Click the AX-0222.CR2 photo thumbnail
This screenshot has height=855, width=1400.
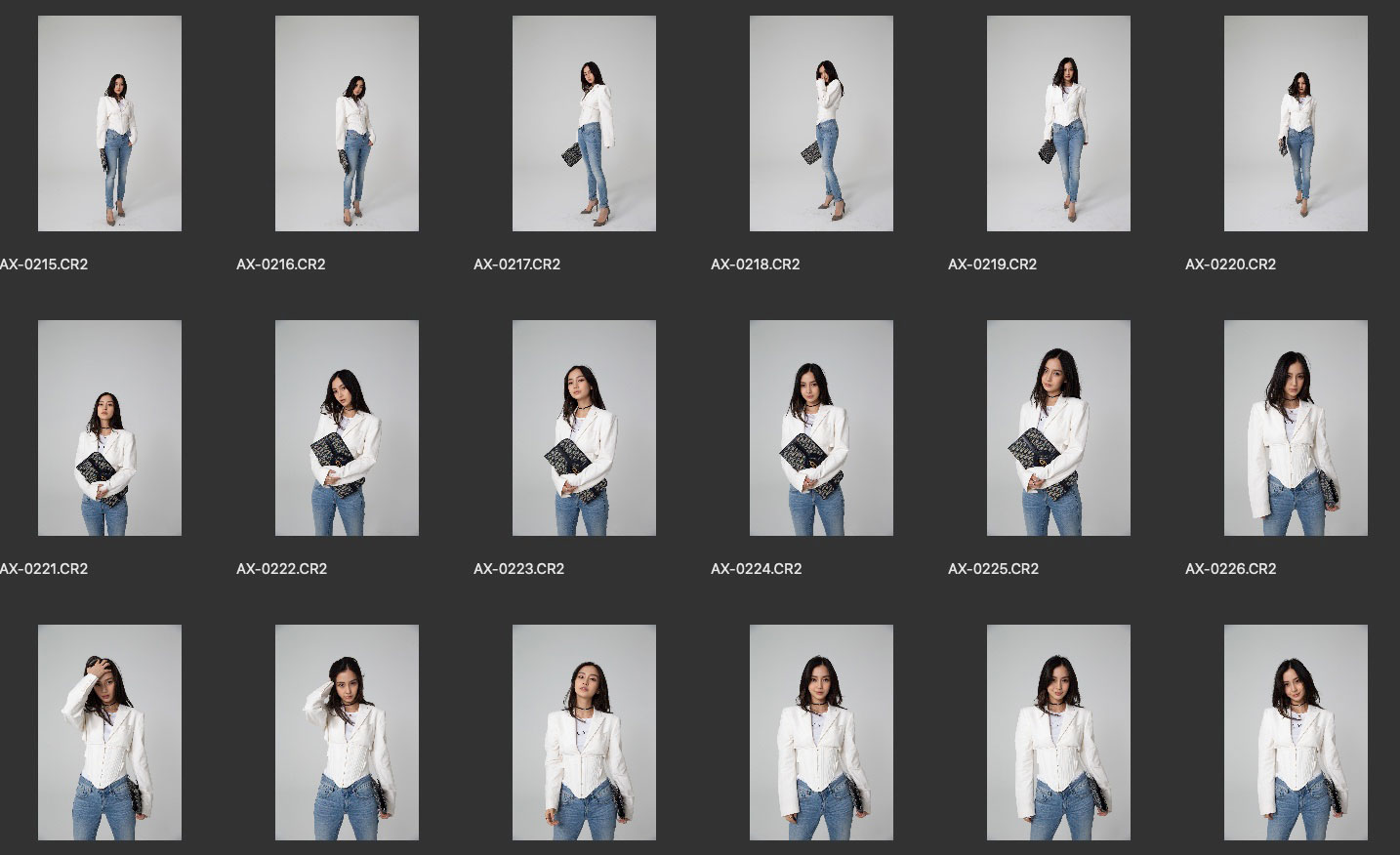(x=347, y=427)
